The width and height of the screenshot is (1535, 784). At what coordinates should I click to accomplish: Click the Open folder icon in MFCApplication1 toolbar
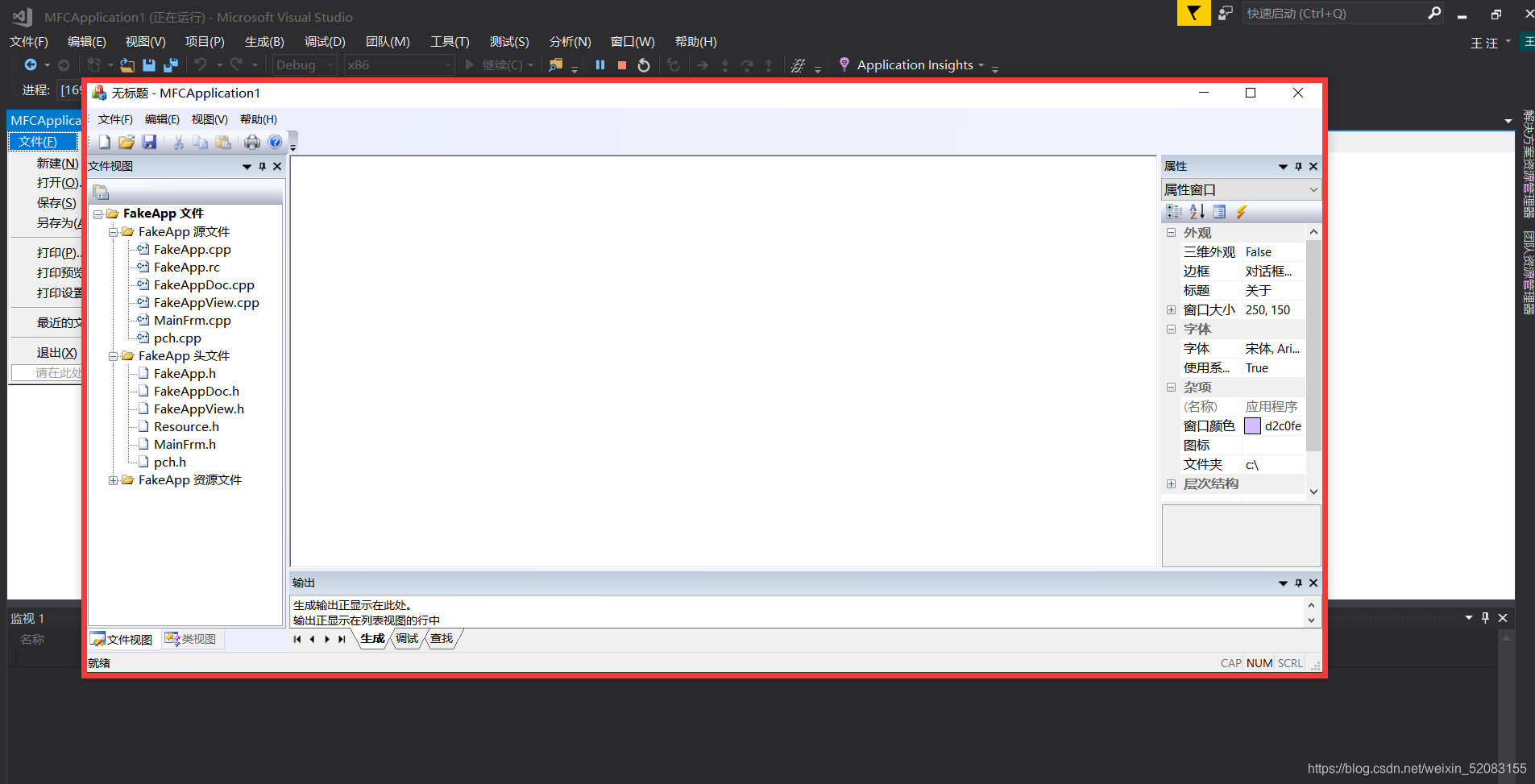point(127,143)
